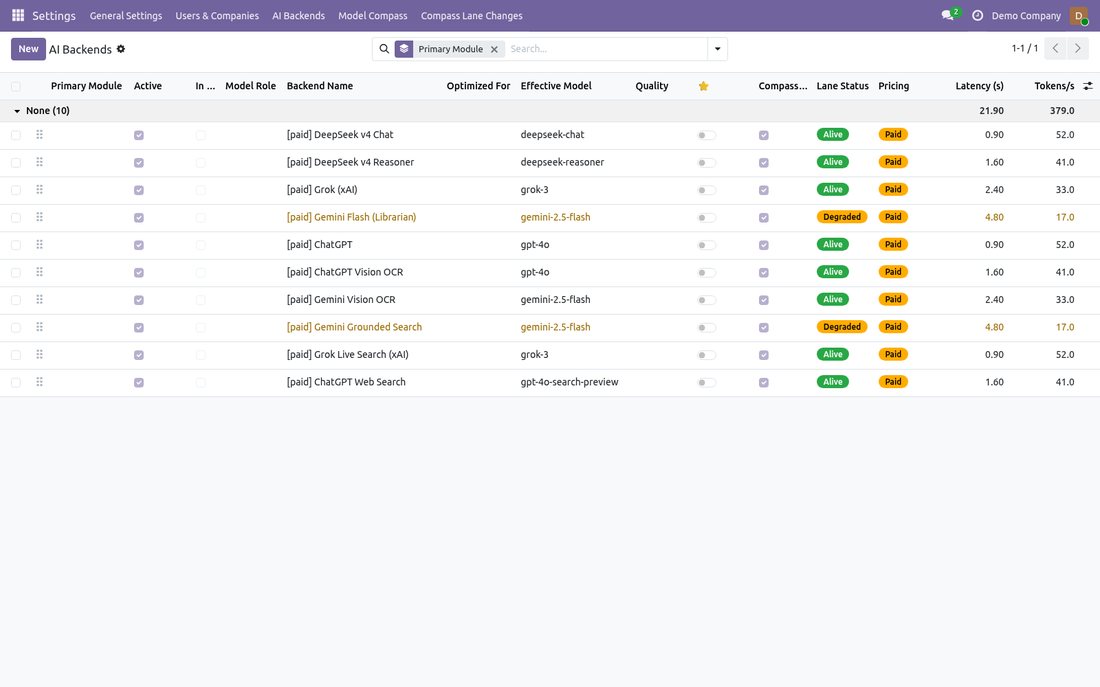
Task: Click the favorite star column header
Action: tap(704, 86)
